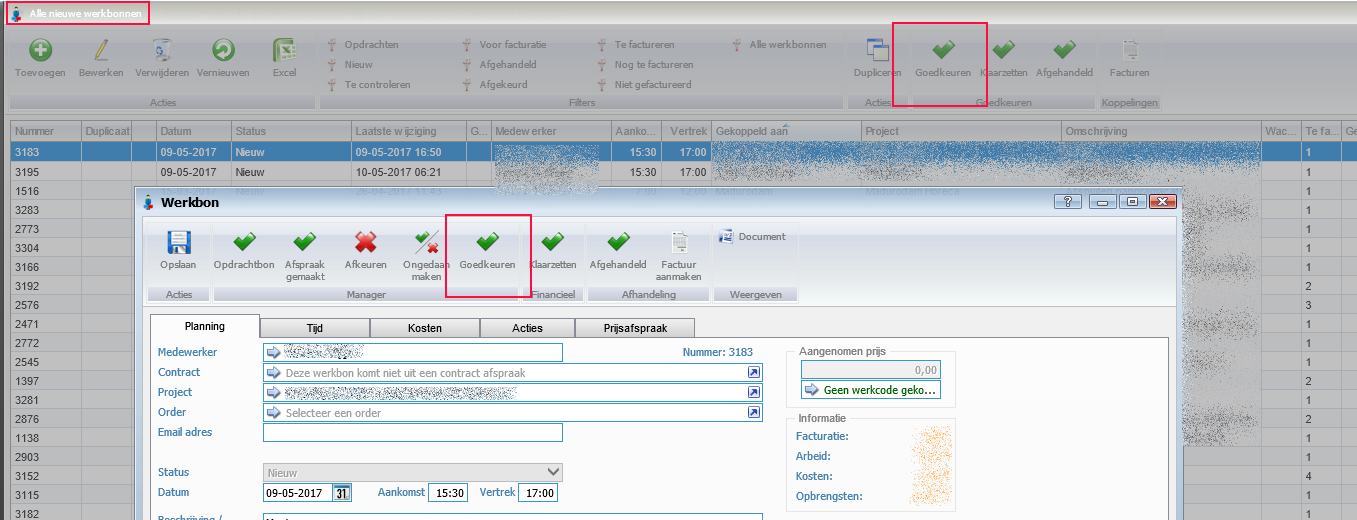Switch to the Tijd tab
This screenshot has height=520, width=1357.
(314, 328)
